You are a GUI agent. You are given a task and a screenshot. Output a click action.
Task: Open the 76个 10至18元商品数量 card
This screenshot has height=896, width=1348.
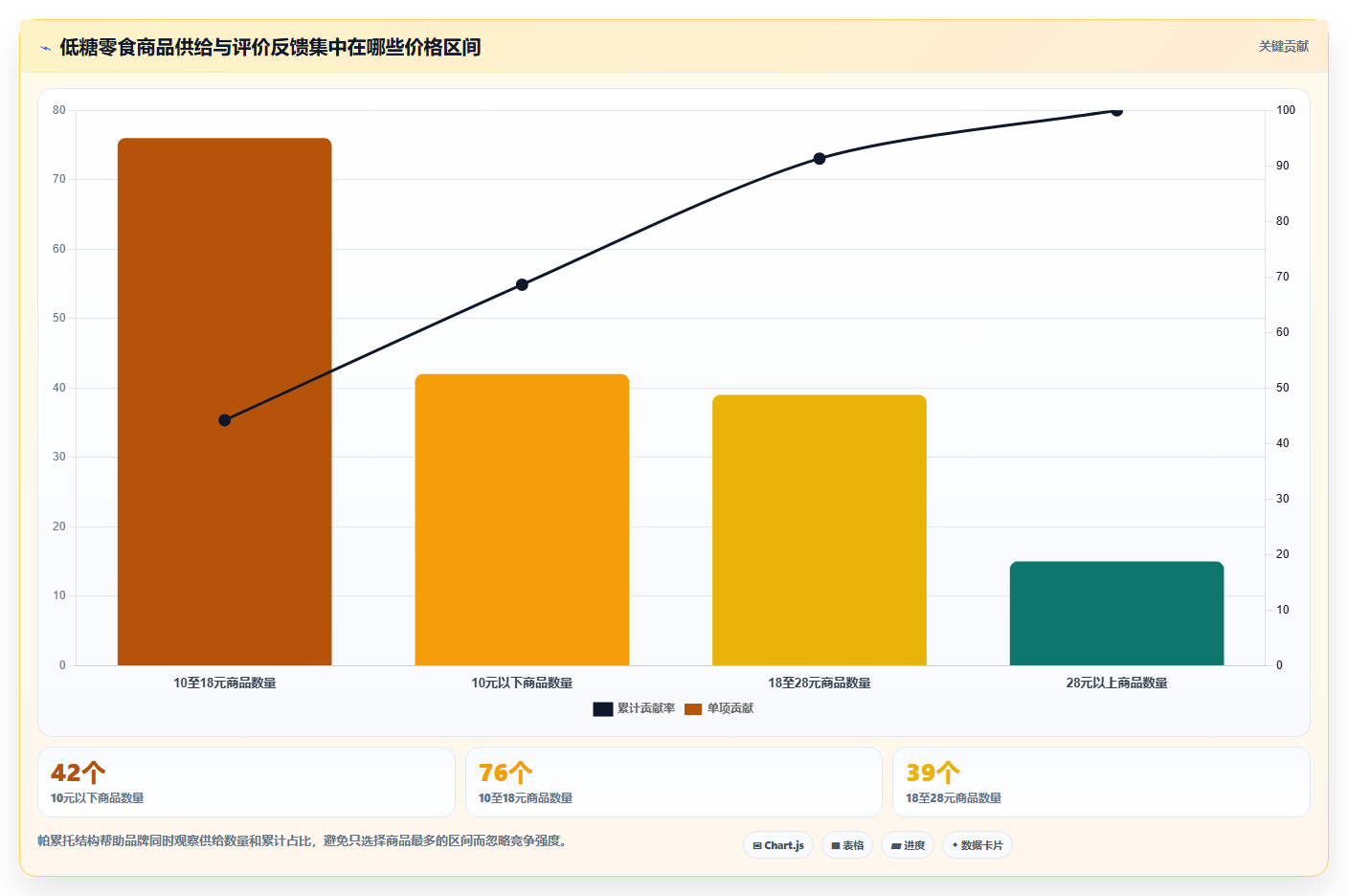674,782
